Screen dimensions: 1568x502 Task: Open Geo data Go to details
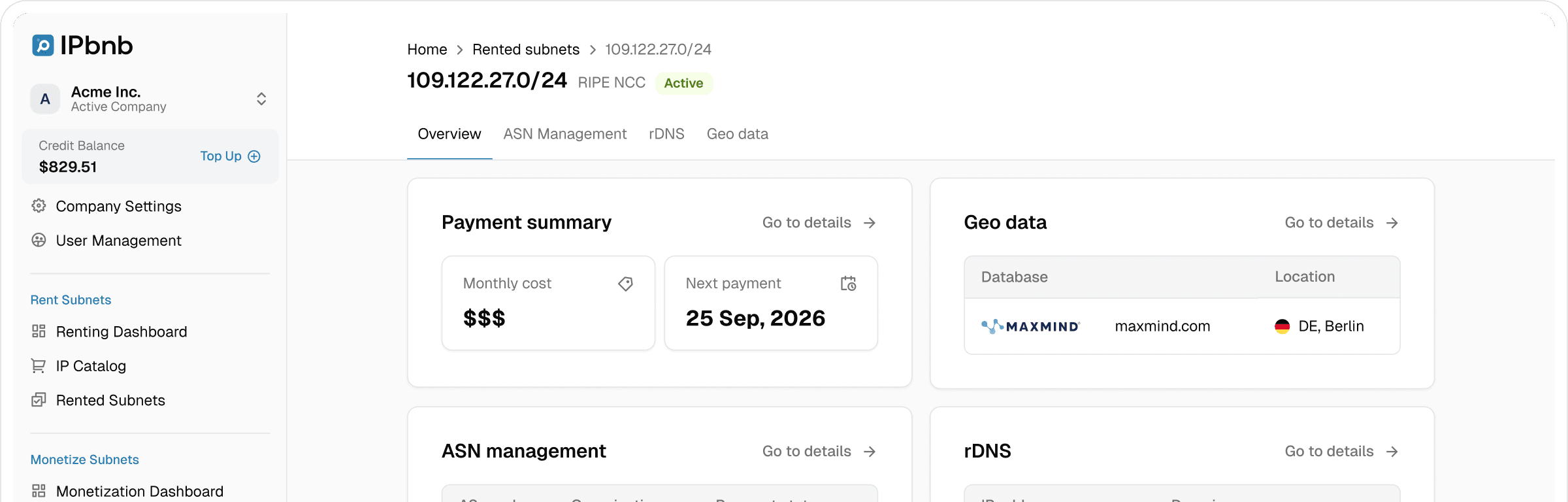(x=1341, y=223)
